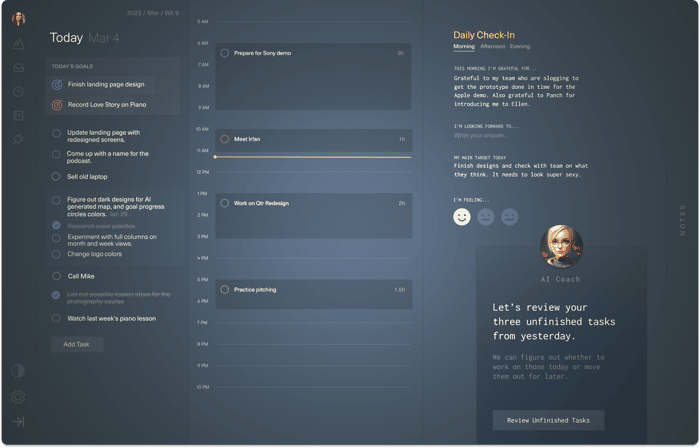Select the neutral face feeling

tap(486, 217)
